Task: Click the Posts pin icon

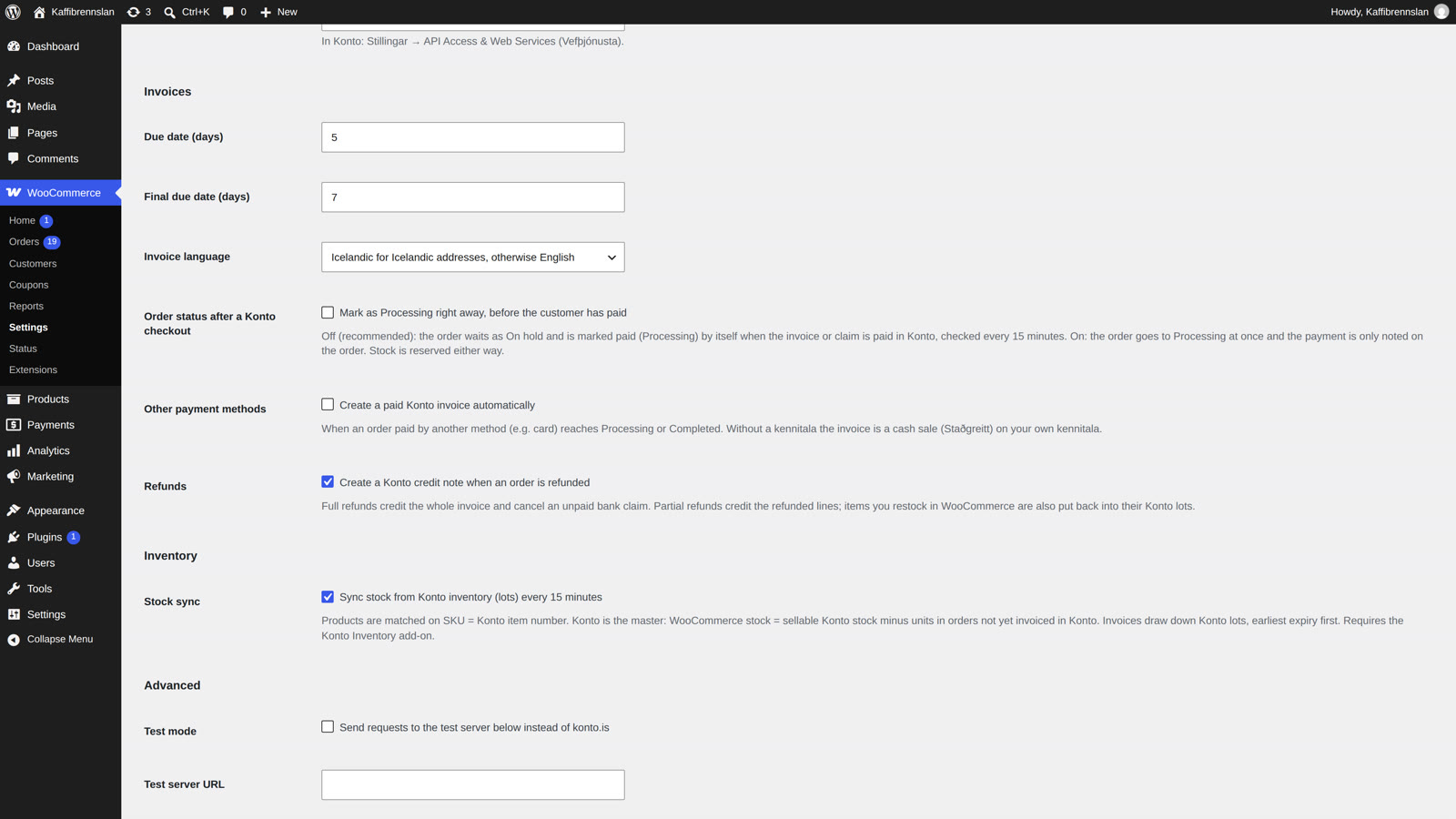Action: click(14, 80)
